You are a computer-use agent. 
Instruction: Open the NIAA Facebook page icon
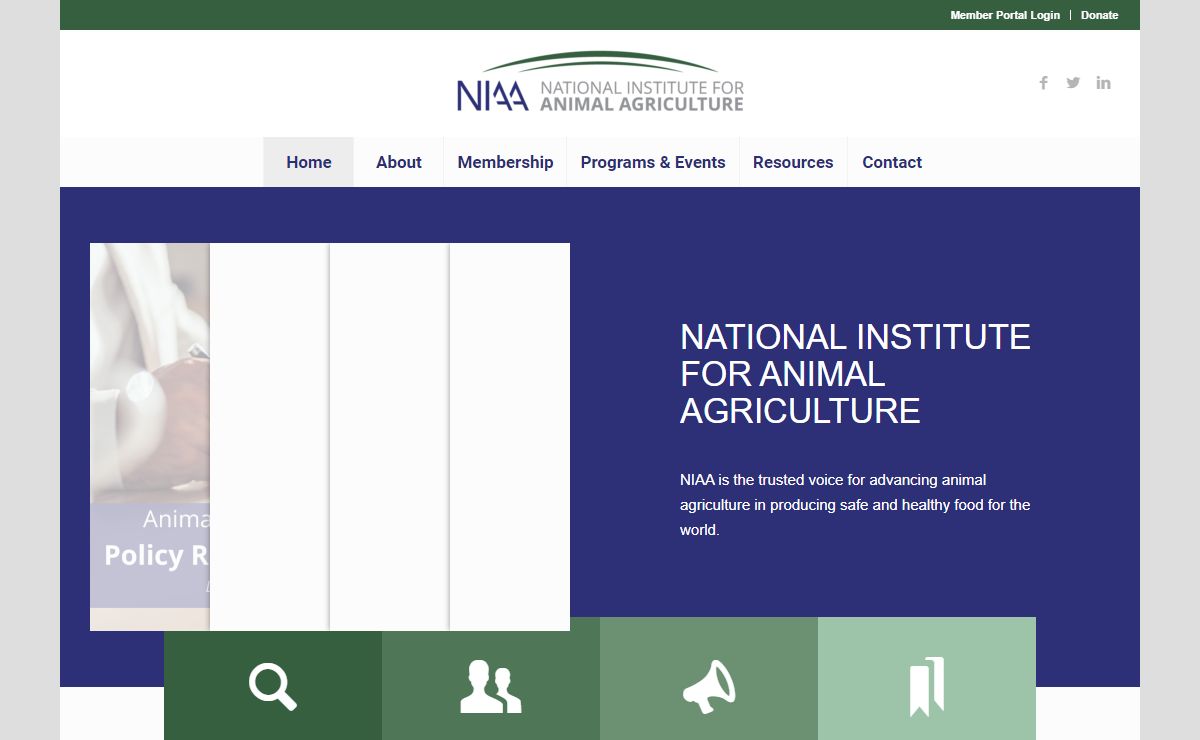point(1043,83)
